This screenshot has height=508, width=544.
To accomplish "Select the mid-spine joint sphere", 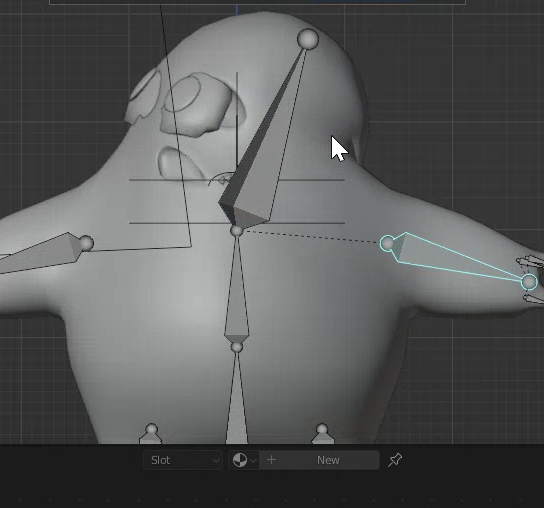I will click(x=237, y=347).
